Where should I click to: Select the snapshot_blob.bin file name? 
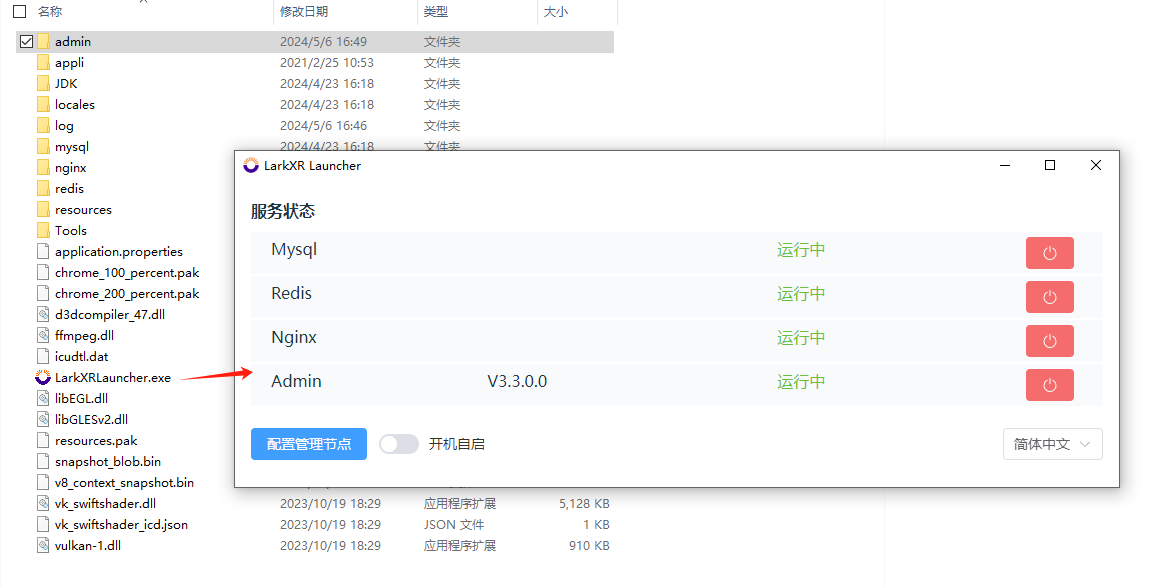click(108, 461)
